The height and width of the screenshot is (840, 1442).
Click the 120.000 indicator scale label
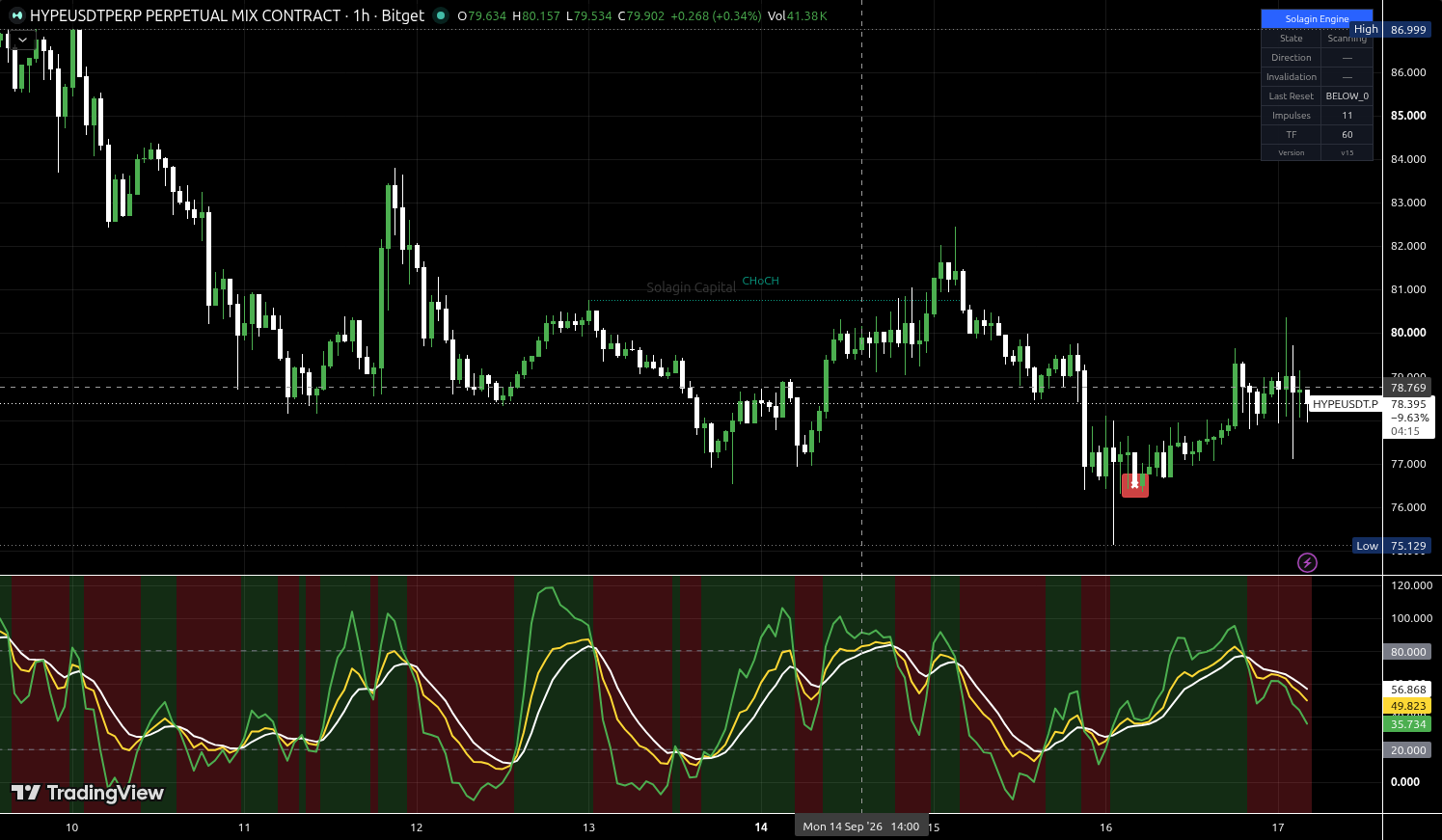point(1411,585)
